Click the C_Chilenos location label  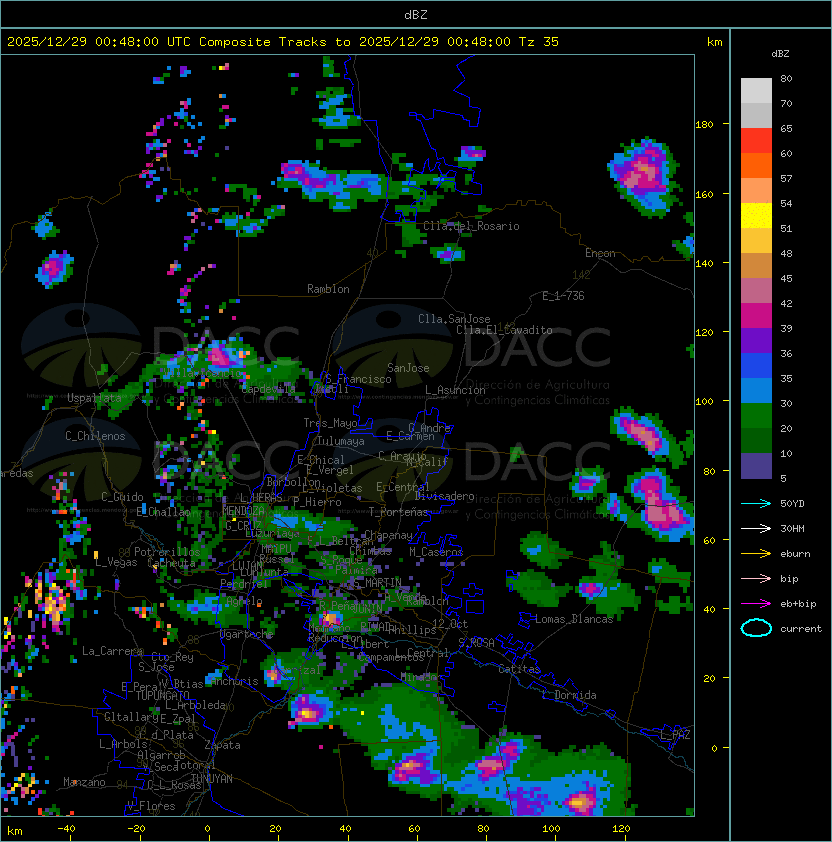tap(95, 436)
